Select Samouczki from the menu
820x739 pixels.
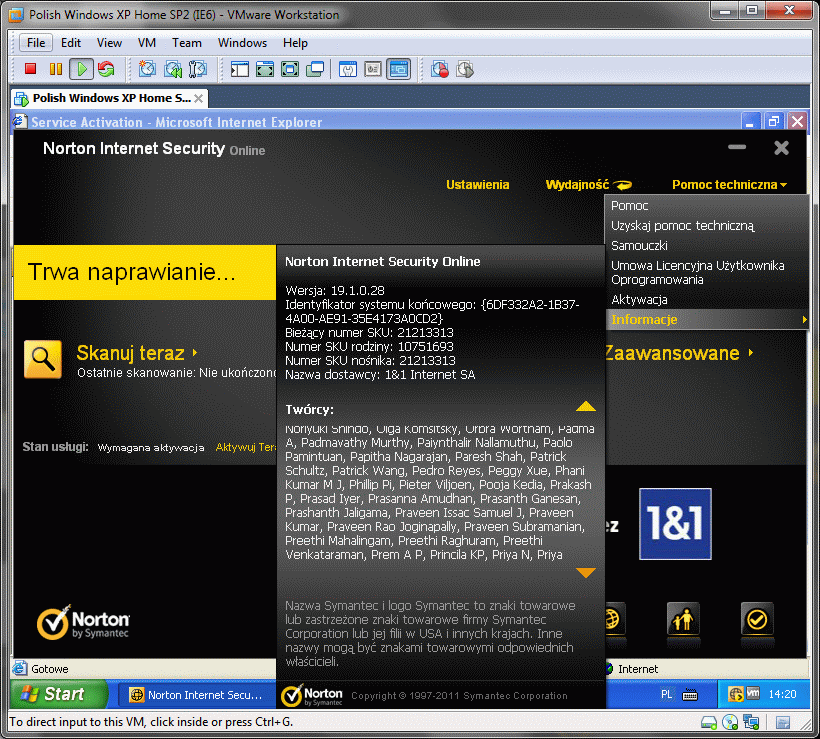(x=639, y=245)
